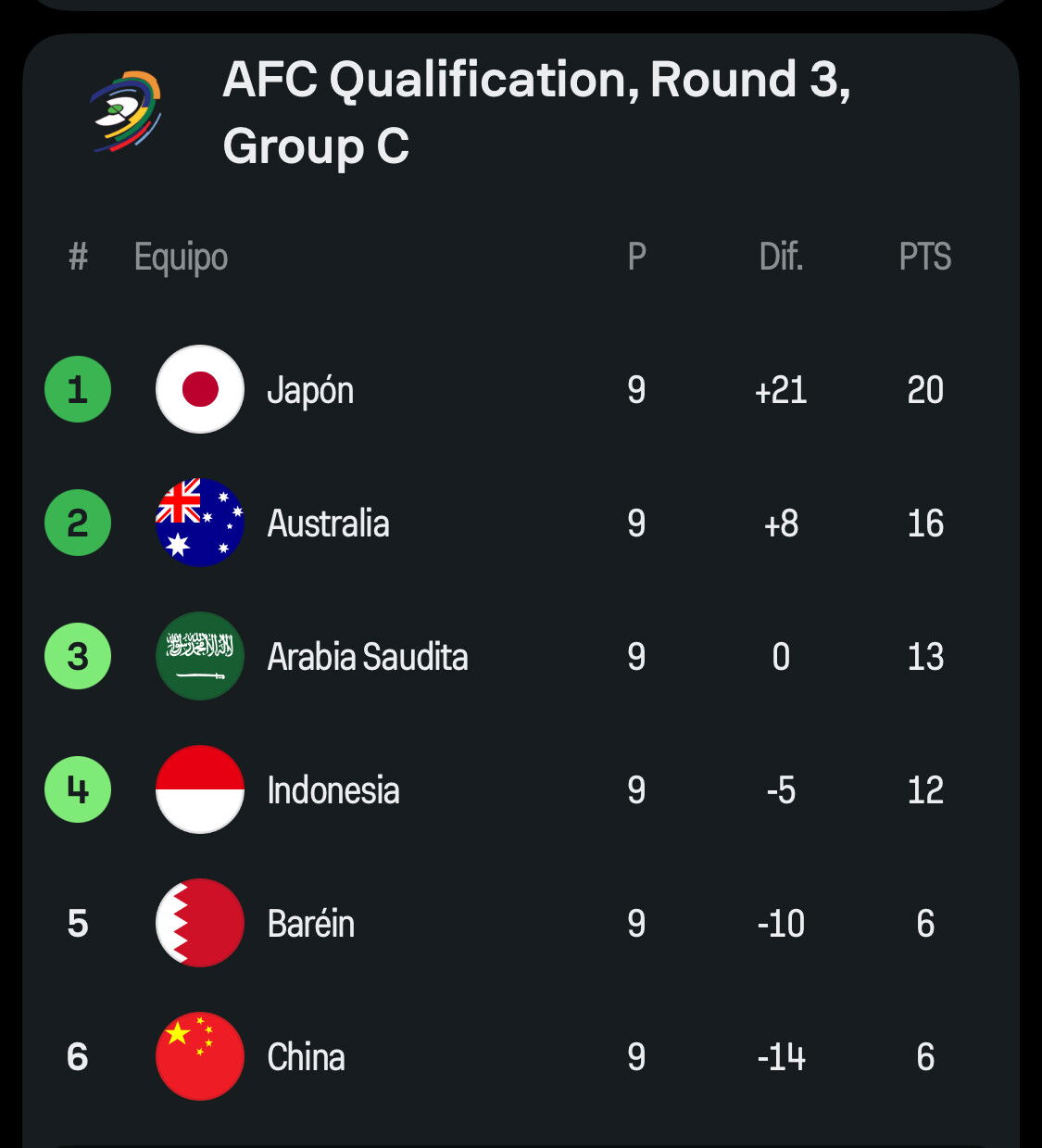Click the PTS column header

click(x=925, y=257)
